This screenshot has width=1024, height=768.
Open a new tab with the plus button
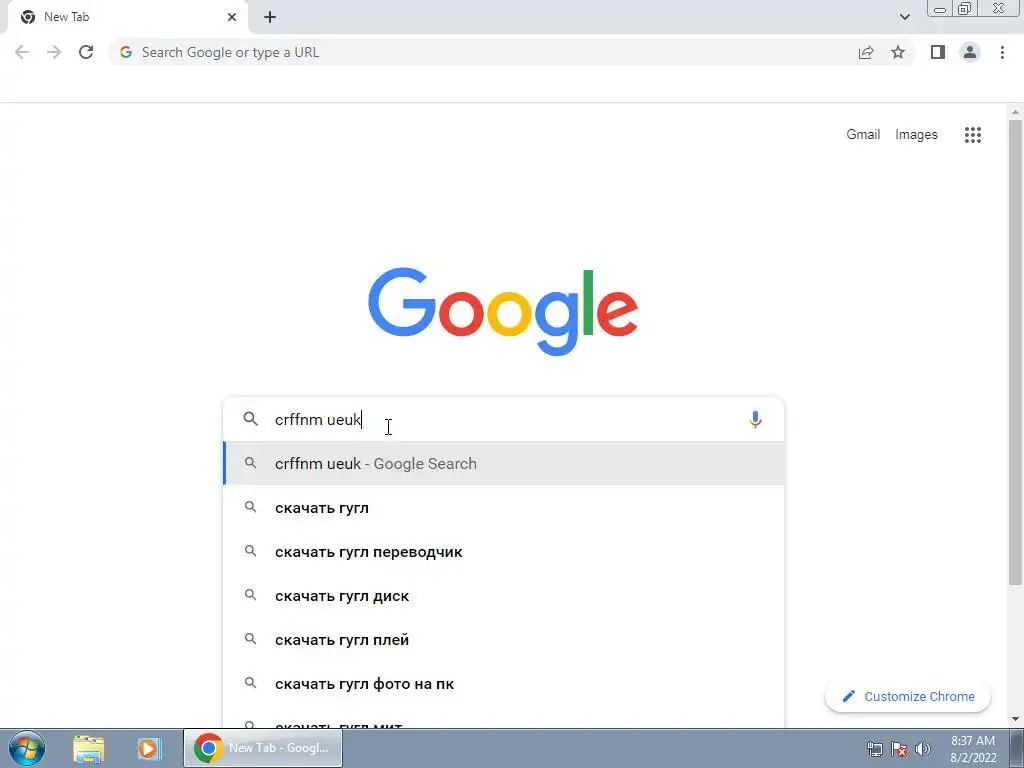270,17
